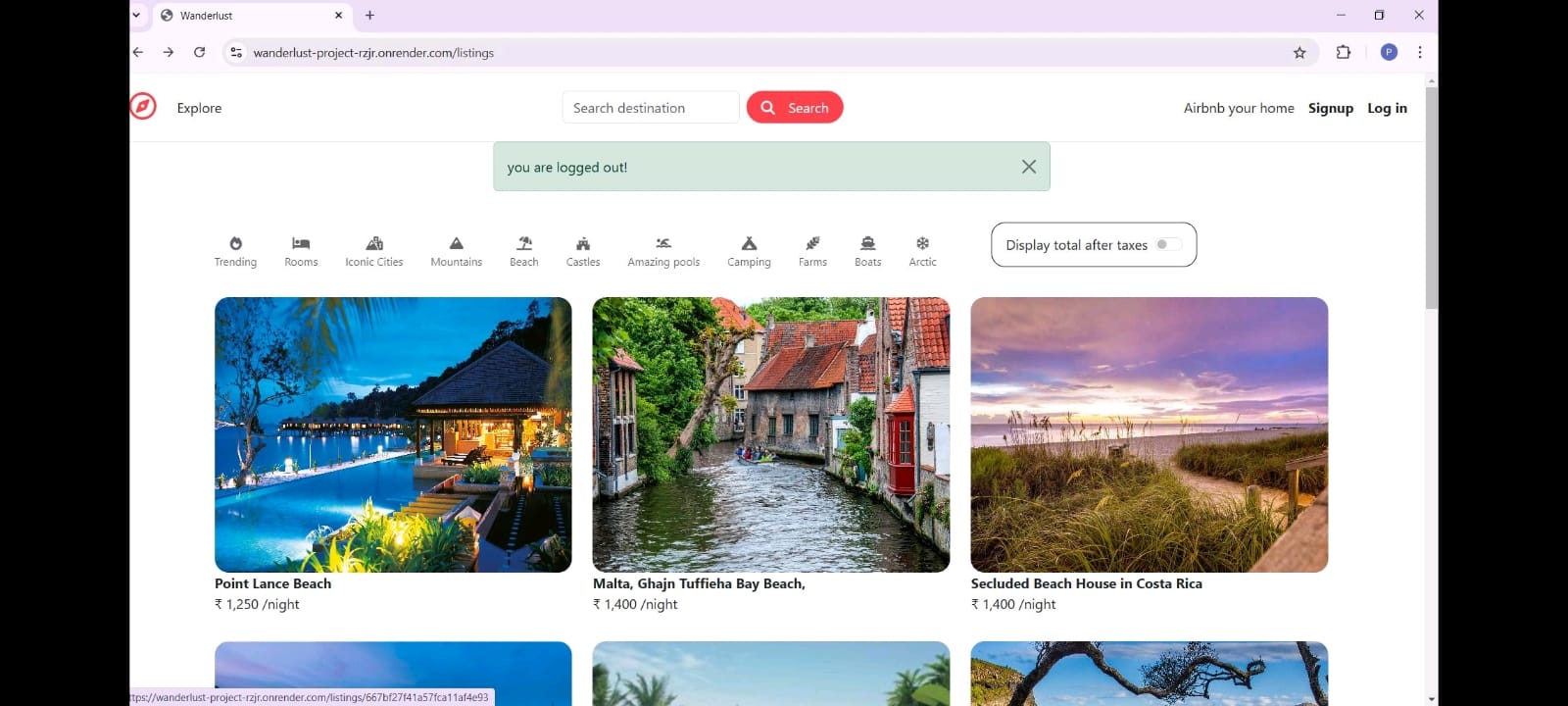Click the page vertical scrollbar thumb

click(x=1432, y=198)
